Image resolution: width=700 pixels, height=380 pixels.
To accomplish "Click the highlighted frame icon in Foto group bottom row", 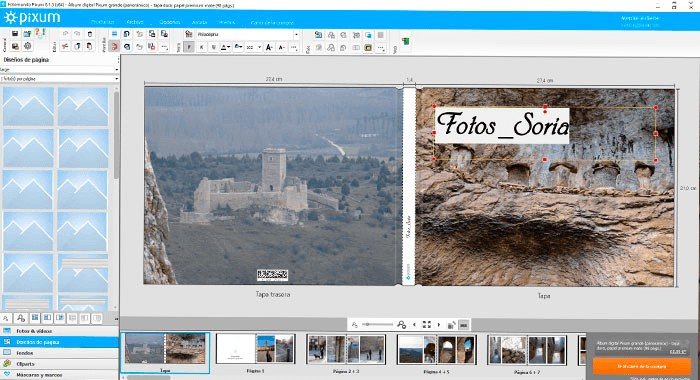I will point(368,47).
